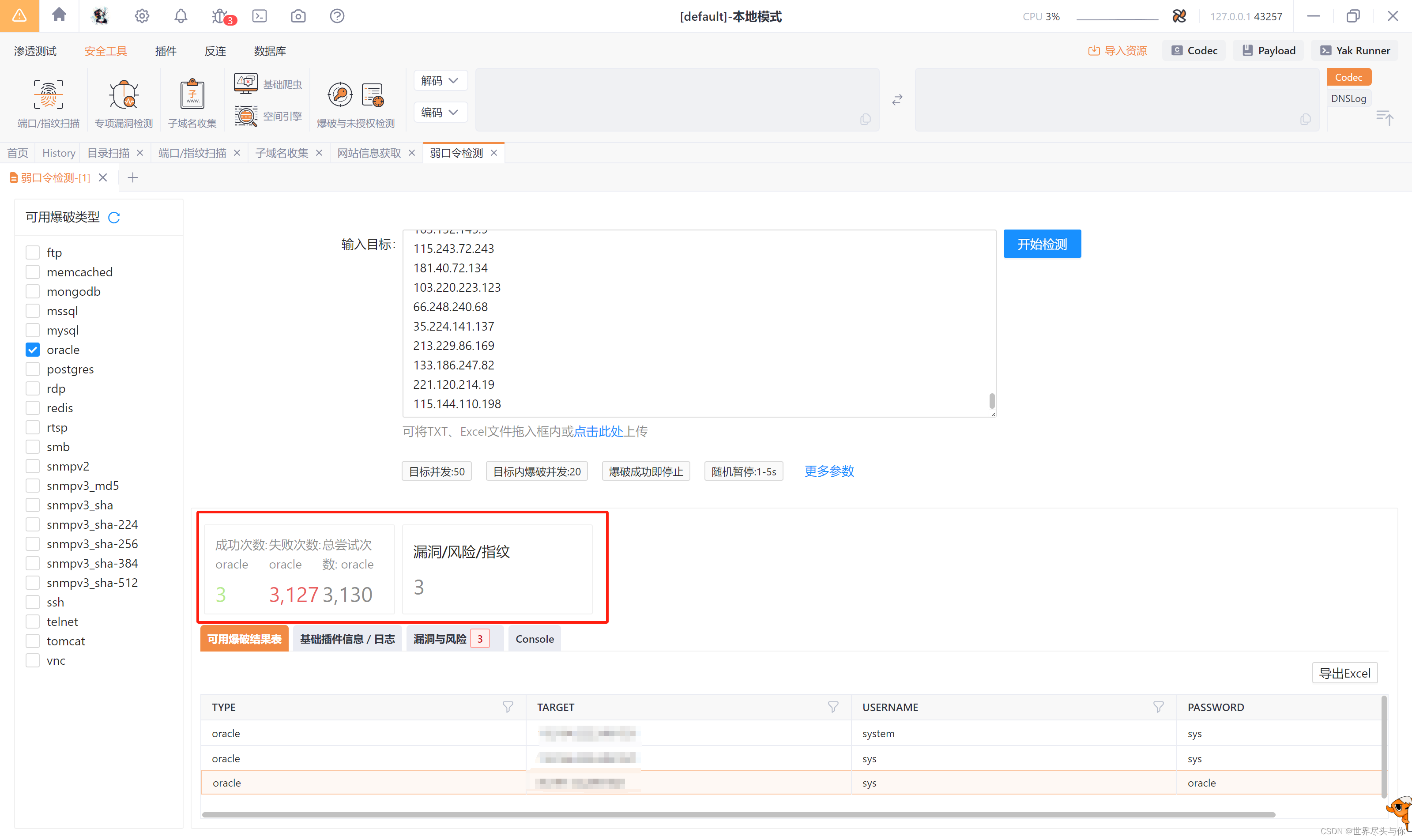Copy the left codec box content
Viewport: 1412px width, 840px height.
point(865,119)
